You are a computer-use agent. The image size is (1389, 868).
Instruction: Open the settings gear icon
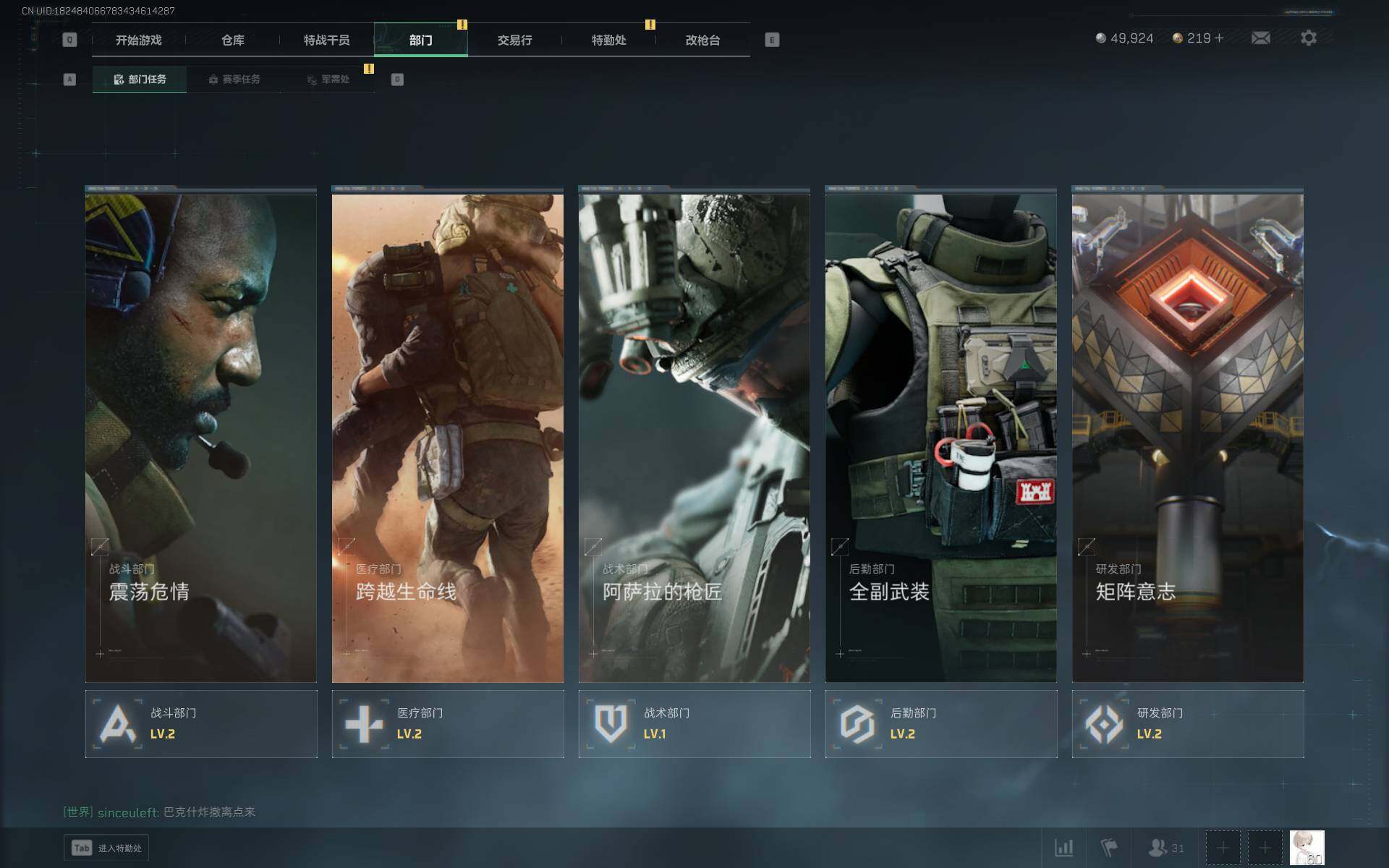[x=1308, y=38]
